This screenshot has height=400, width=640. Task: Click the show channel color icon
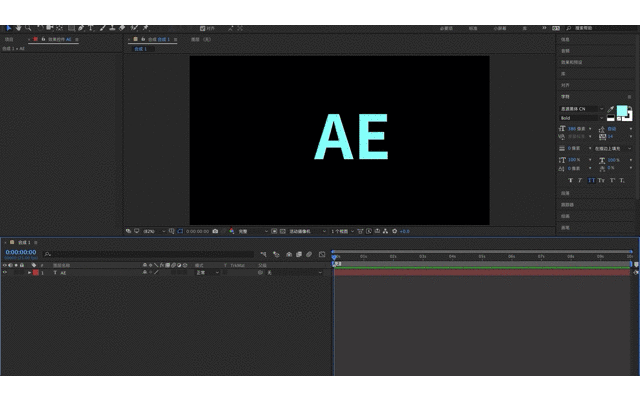pyautogui.click(x=232, y=231)
